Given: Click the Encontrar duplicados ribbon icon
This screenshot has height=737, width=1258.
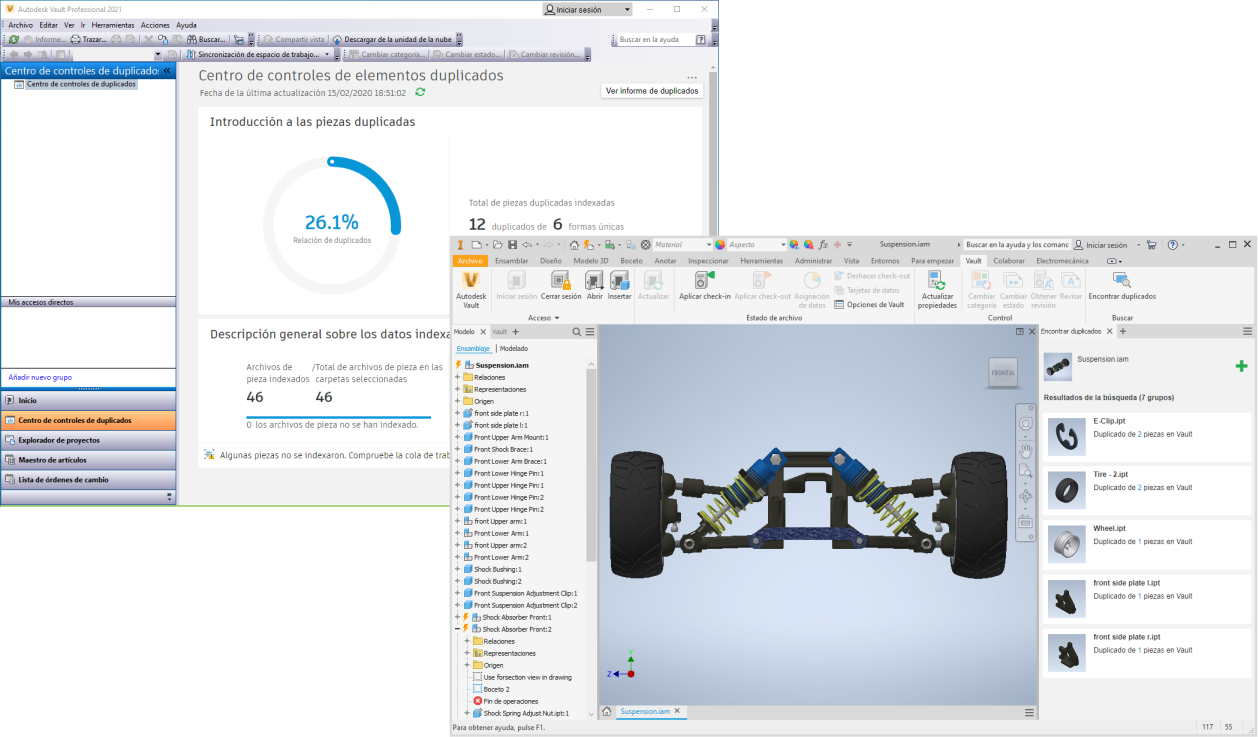Looking at the screenshot, I should (1122, 281).
